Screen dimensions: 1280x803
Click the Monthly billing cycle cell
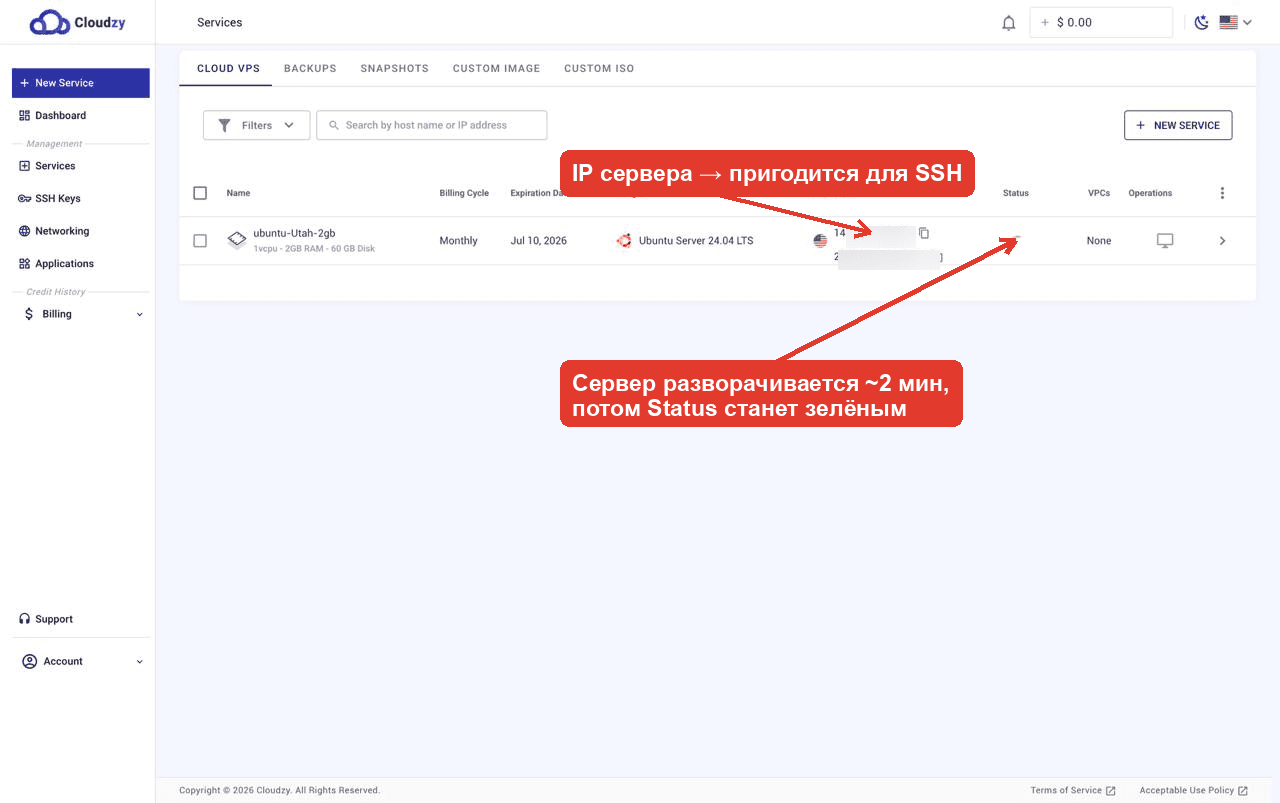click(458, 241)
